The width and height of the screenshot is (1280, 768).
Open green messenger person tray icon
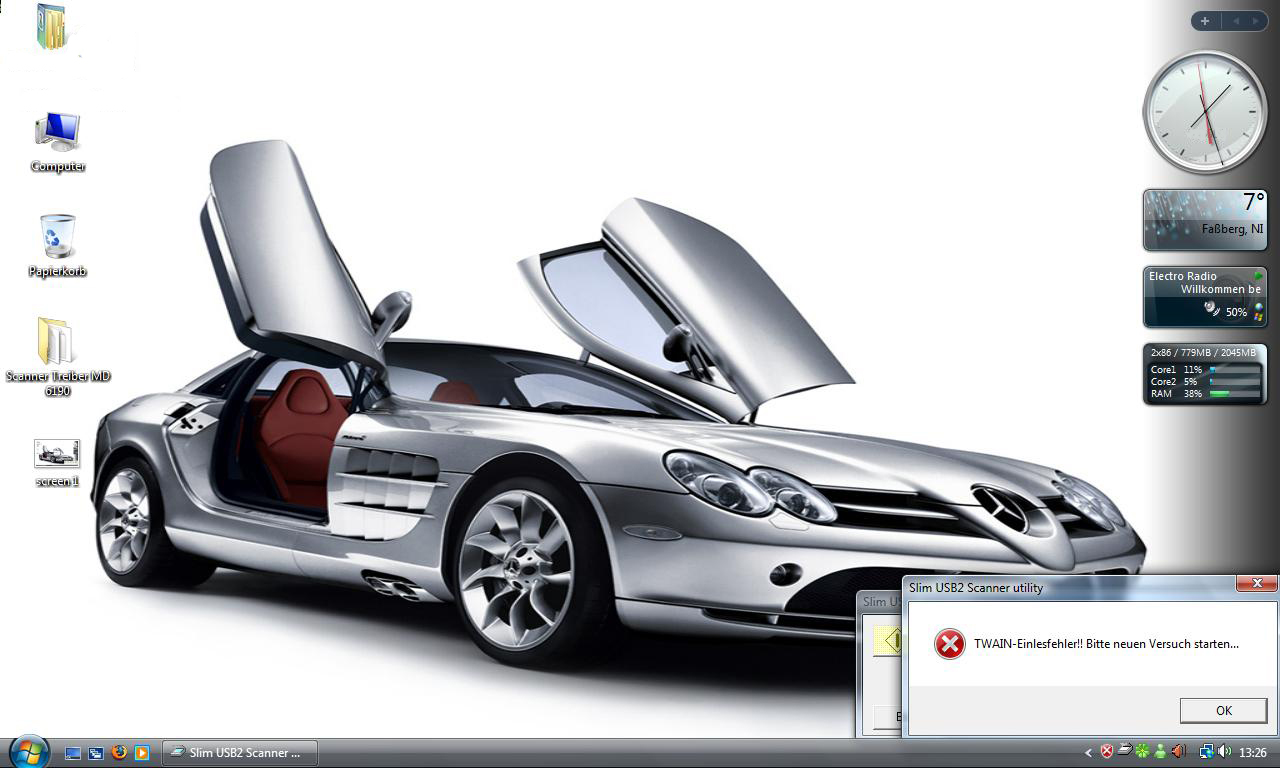(1160, 751)
